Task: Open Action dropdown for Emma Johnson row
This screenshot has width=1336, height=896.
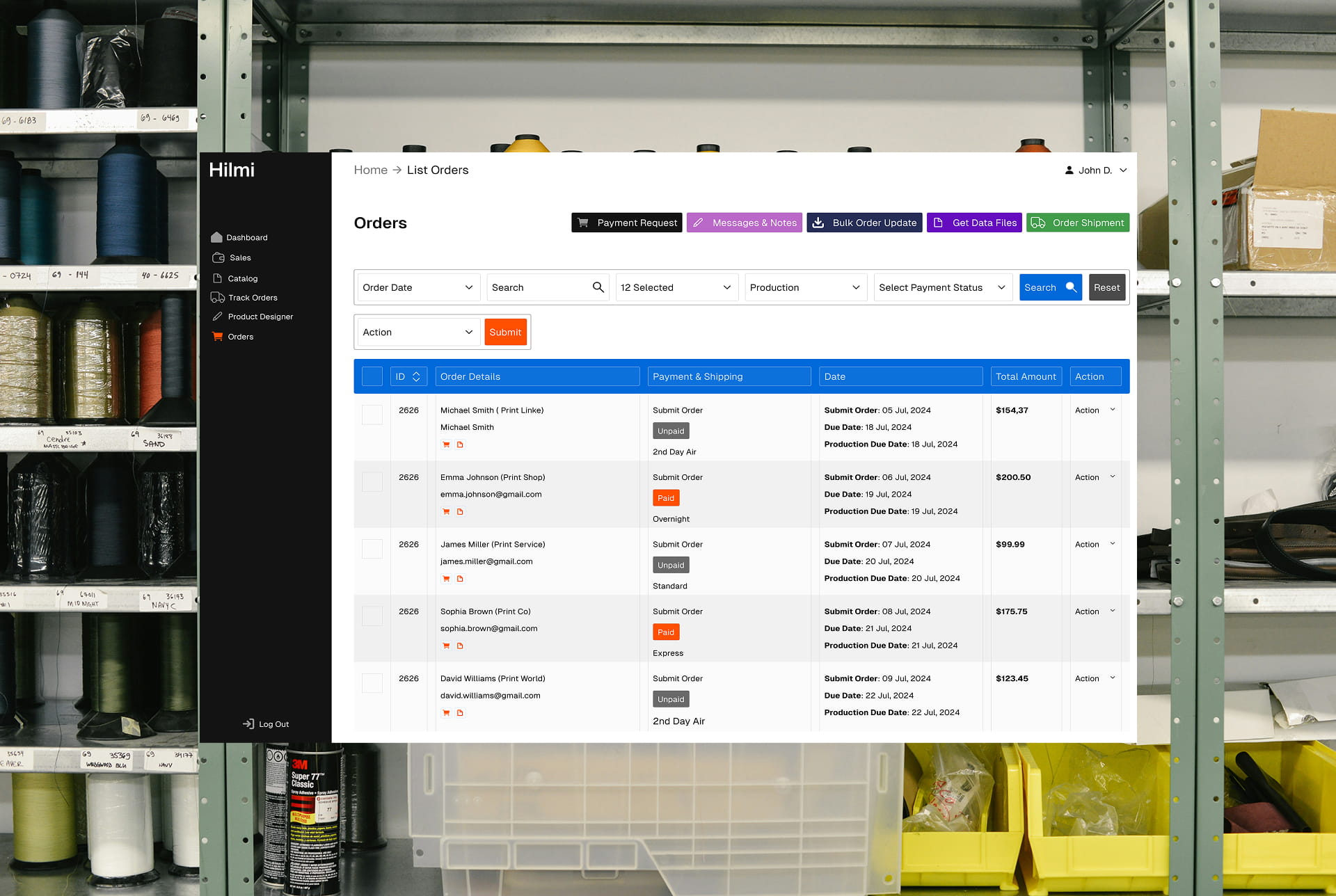Action: (x=1095, y=477)
